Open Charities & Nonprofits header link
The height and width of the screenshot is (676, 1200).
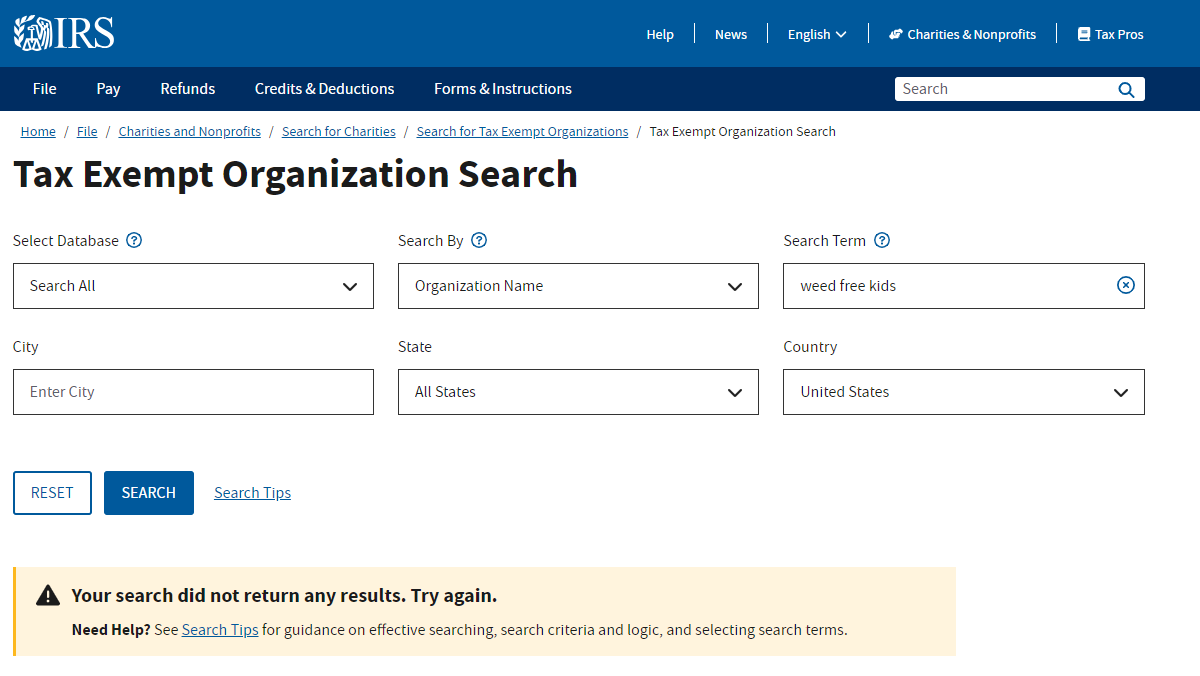coord(962,34)
